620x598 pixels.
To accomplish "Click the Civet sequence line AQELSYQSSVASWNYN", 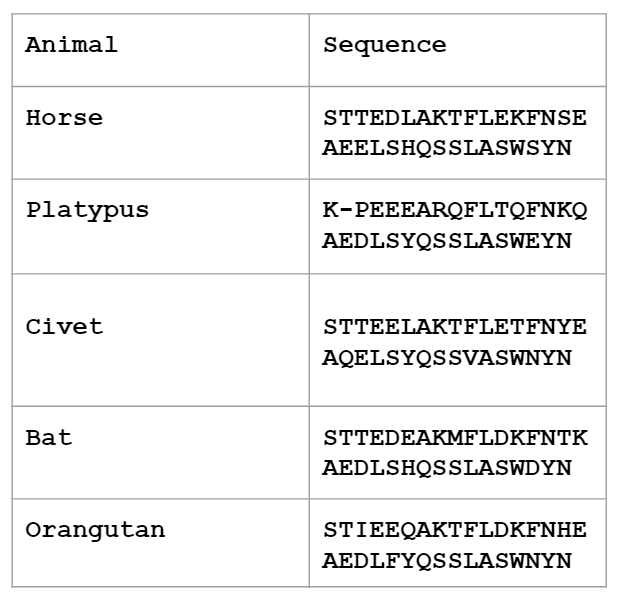I will point(447,357).
